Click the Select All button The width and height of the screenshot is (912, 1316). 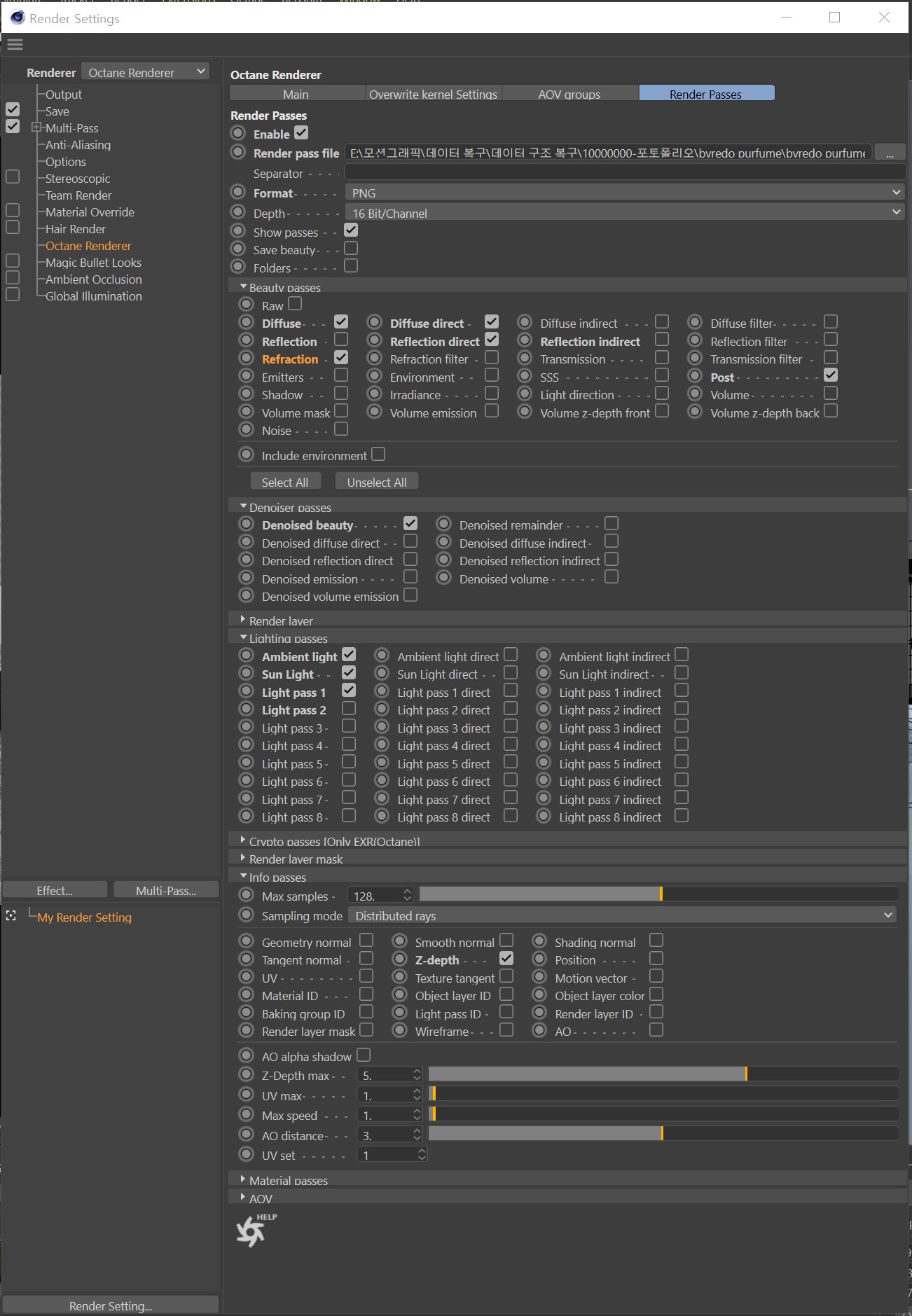tap(285, 482)
